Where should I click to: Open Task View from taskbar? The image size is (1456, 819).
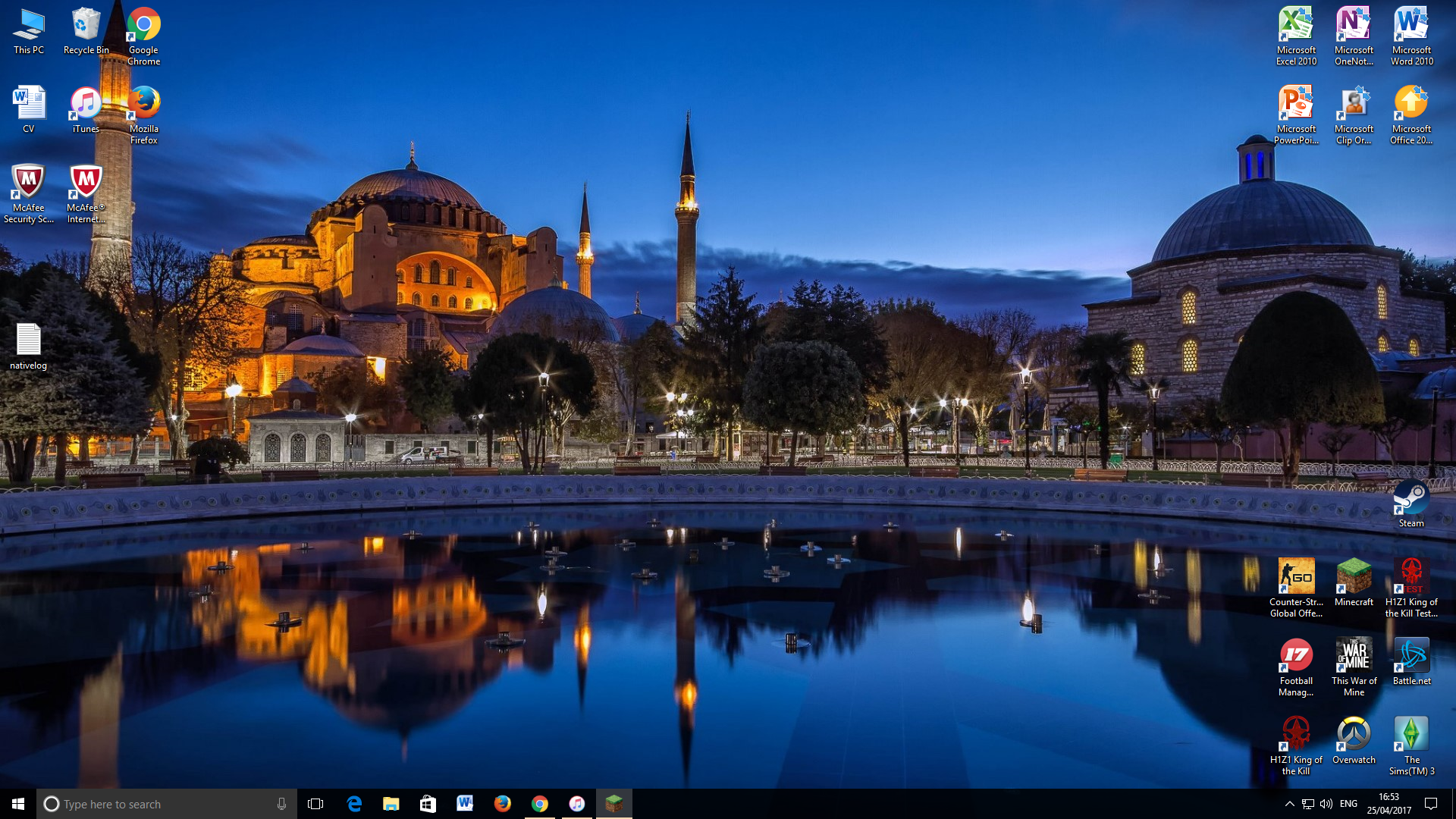315,804
